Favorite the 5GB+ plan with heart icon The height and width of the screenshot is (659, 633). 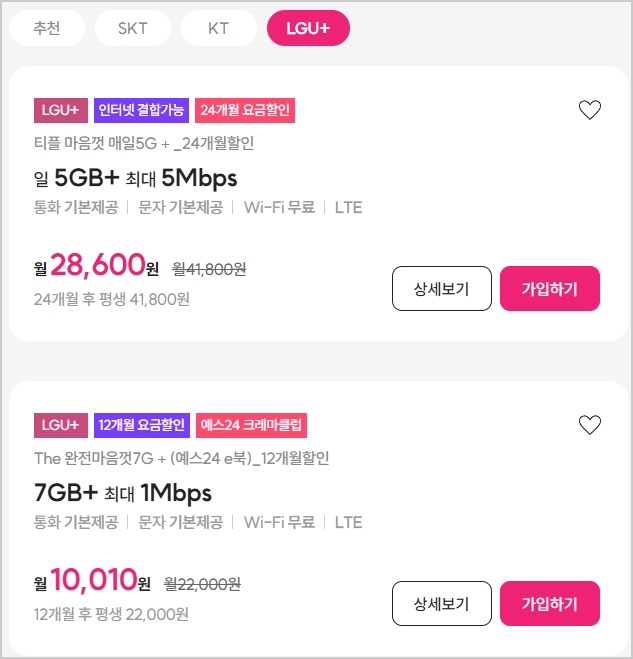(x=590, y=110)
